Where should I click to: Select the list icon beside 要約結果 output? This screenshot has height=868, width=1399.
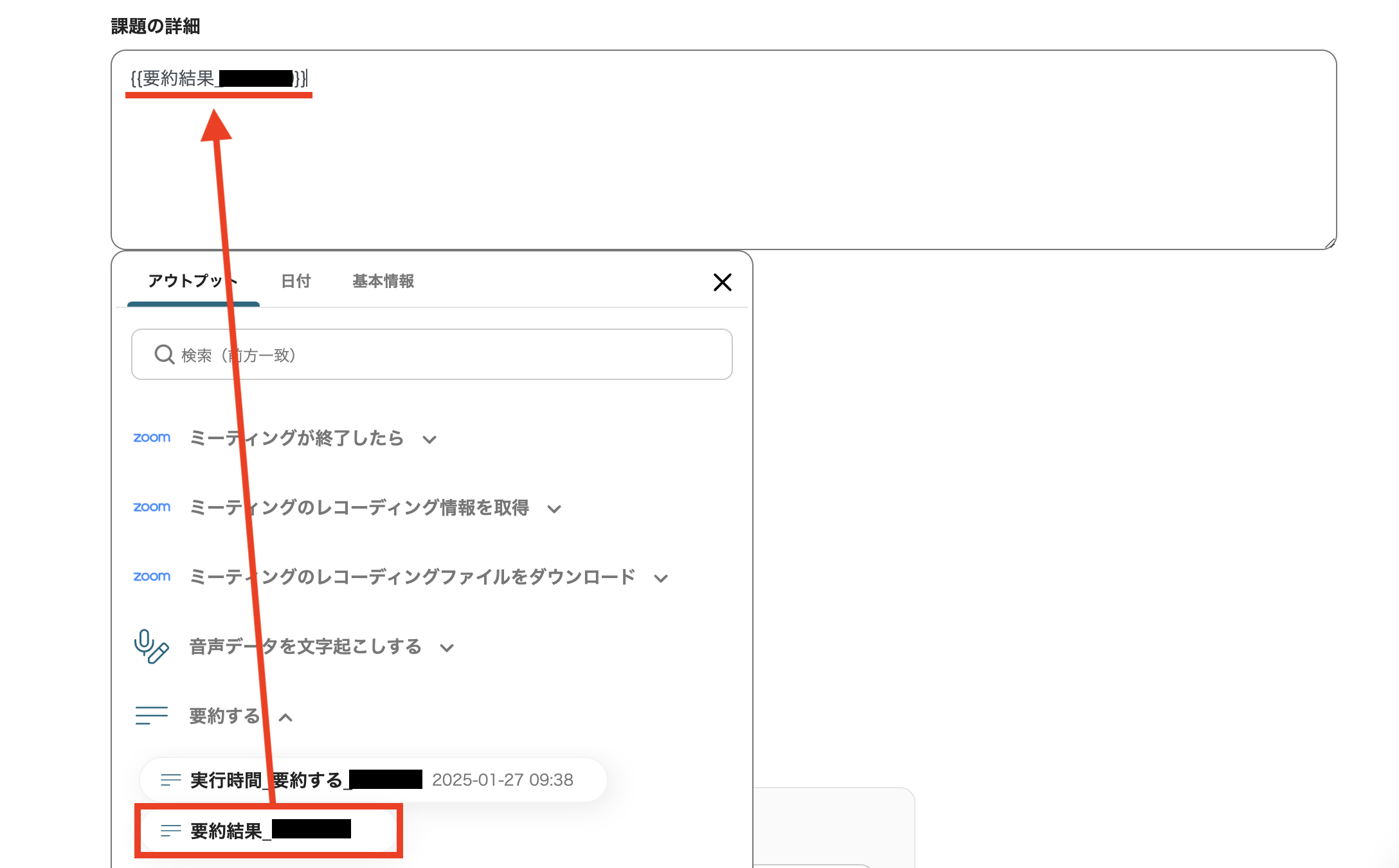170,830
